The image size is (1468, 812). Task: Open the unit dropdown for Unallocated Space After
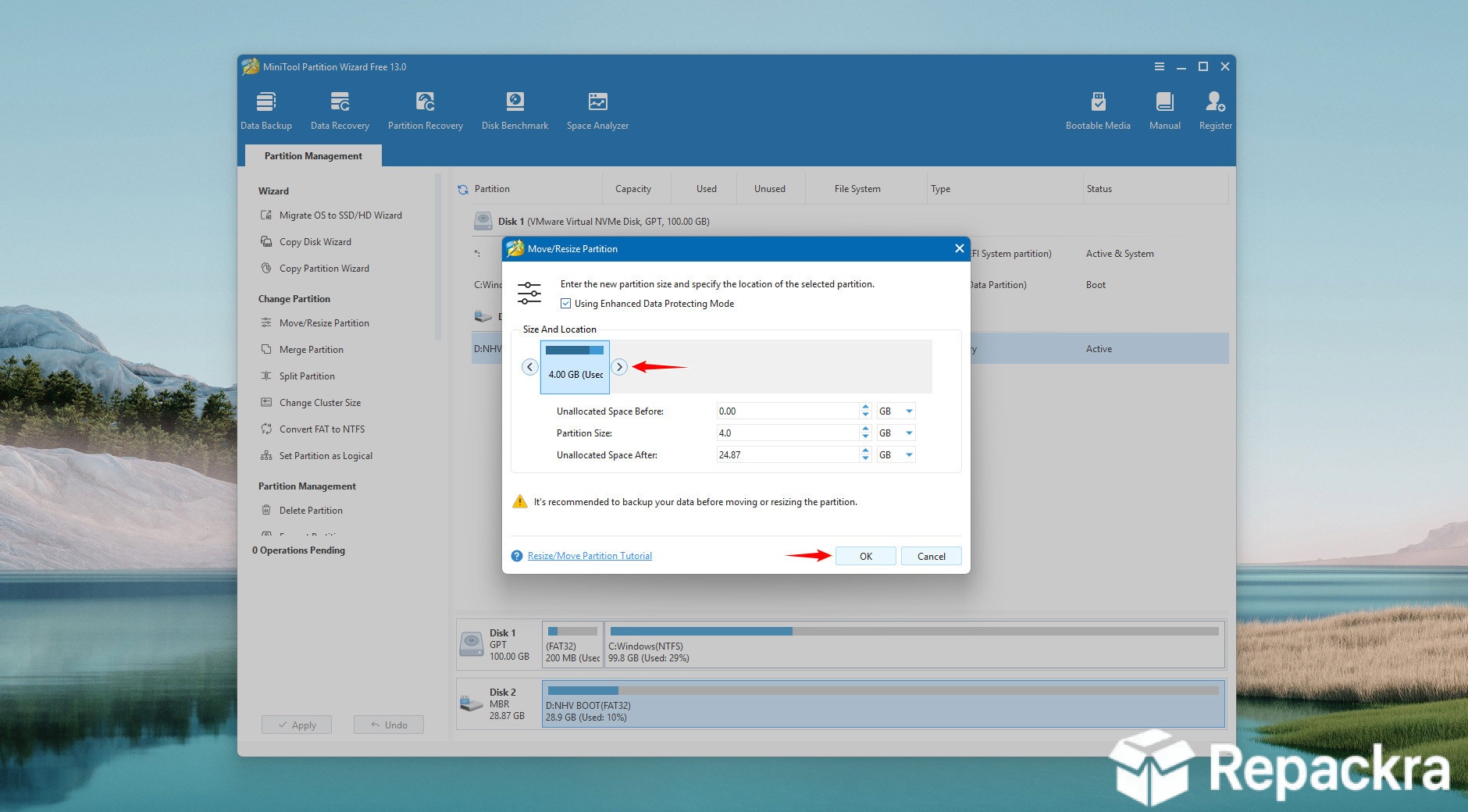coord(909,455)
